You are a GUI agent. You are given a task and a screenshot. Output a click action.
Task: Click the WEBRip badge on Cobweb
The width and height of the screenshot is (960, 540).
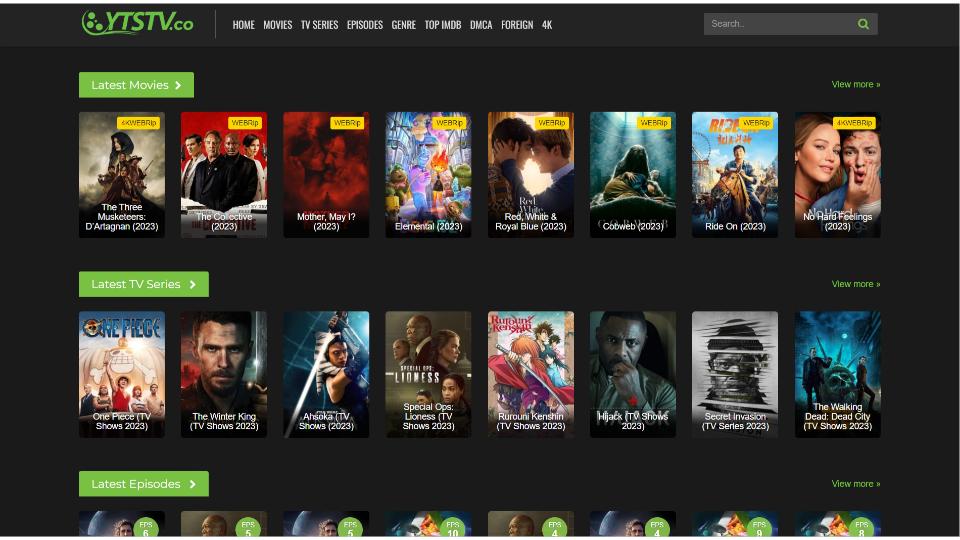654,123
